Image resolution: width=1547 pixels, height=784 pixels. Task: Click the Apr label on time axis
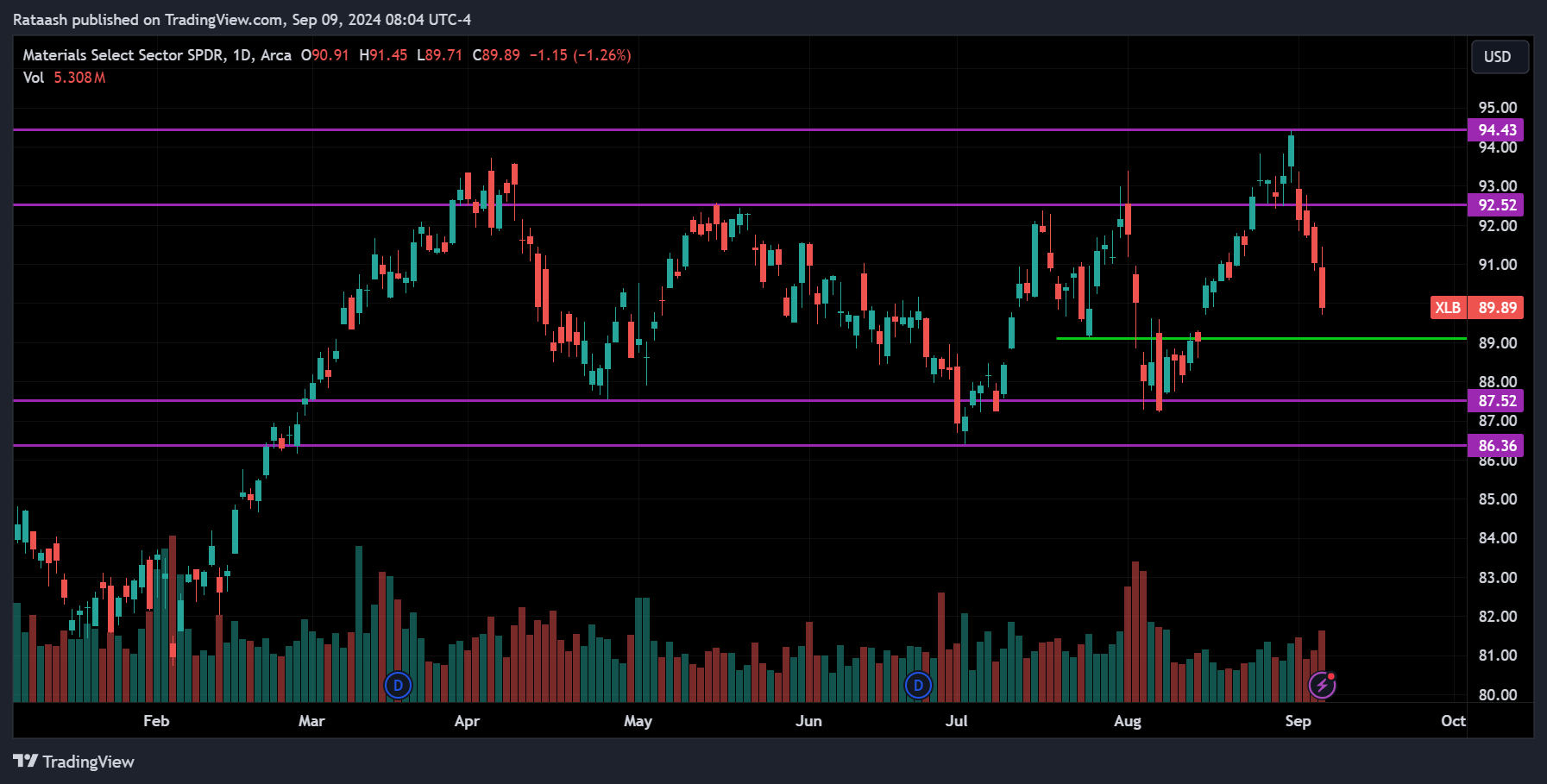(467, 721)
